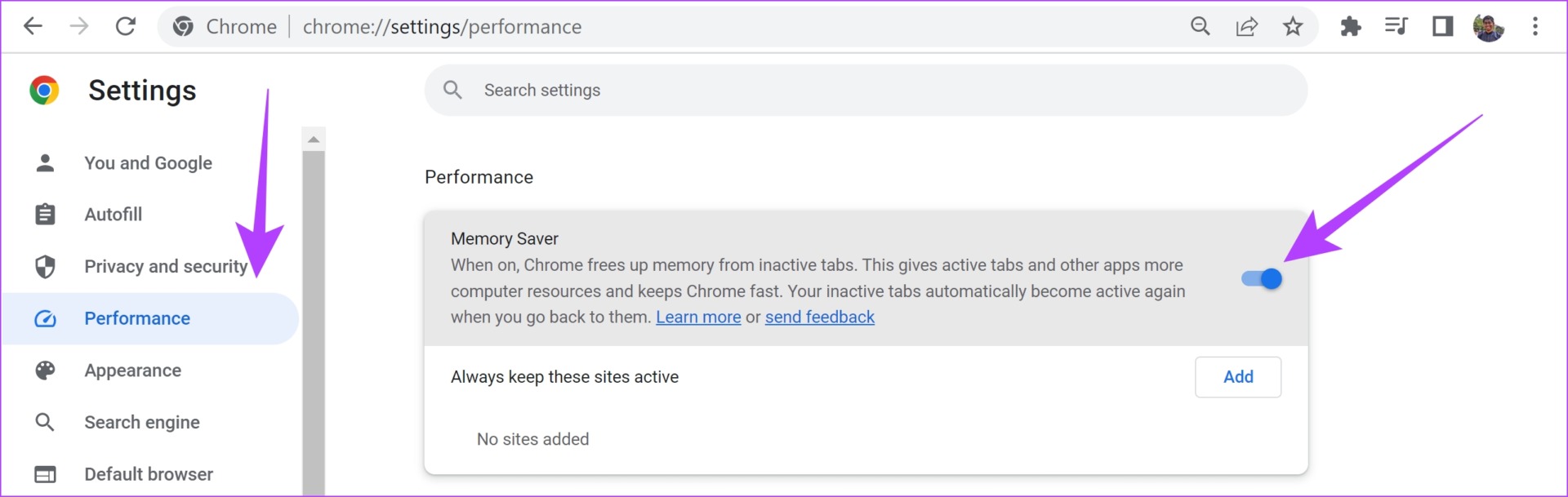Click the palette icon for Appearance
This screenshot has width=1568, height=497.
point(45,371)
